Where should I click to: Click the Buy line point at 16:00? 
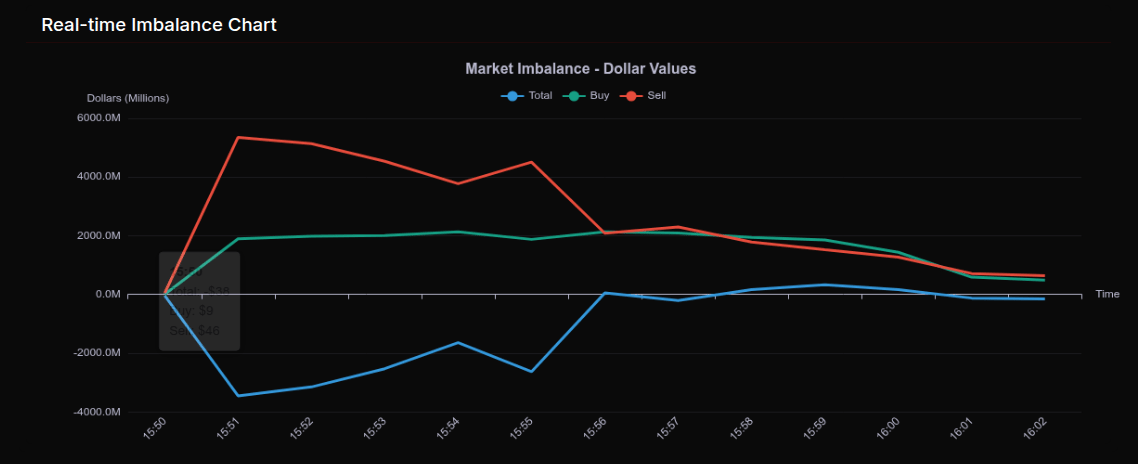tap(898, 252)
